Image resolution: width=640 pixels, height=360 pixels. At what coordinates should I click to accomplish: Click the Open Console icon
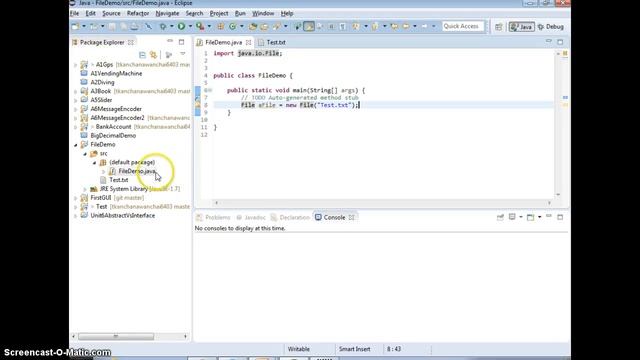[x=530, y=218]
